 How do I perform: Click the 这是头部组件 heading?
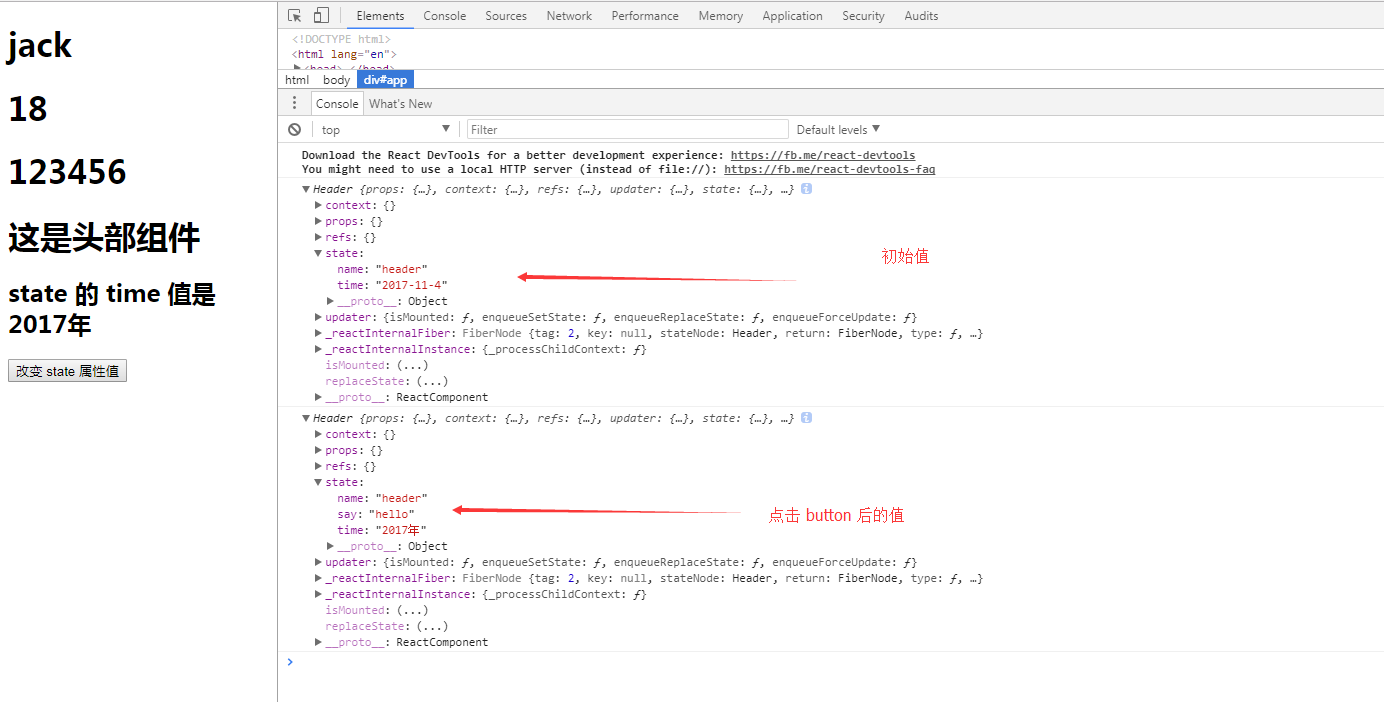tap(104, 238)
